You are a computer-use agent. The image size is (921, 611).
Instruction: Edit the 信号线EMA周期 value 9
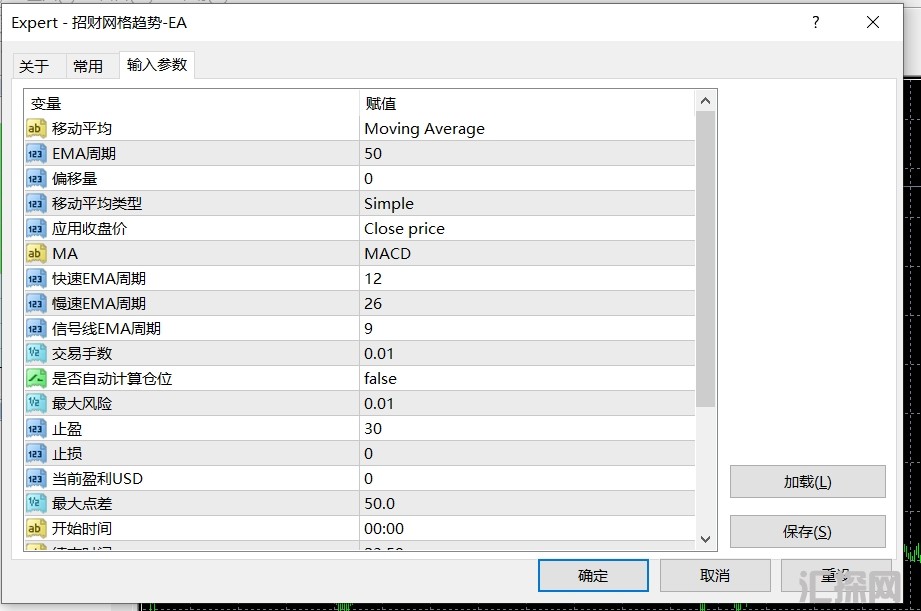pos(527,328)
